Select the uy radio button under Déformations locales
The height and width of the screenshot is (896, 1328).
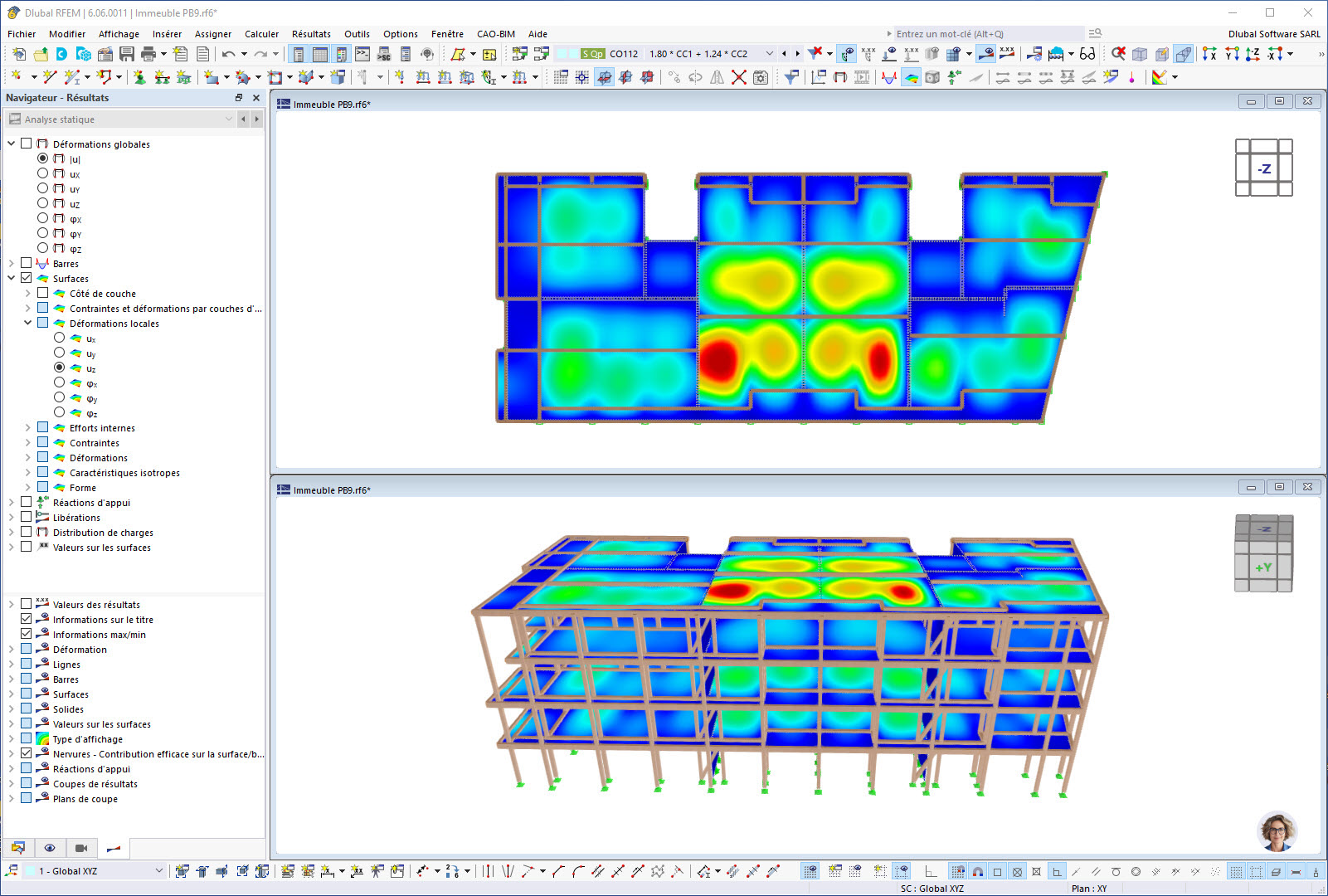point(59,353)
